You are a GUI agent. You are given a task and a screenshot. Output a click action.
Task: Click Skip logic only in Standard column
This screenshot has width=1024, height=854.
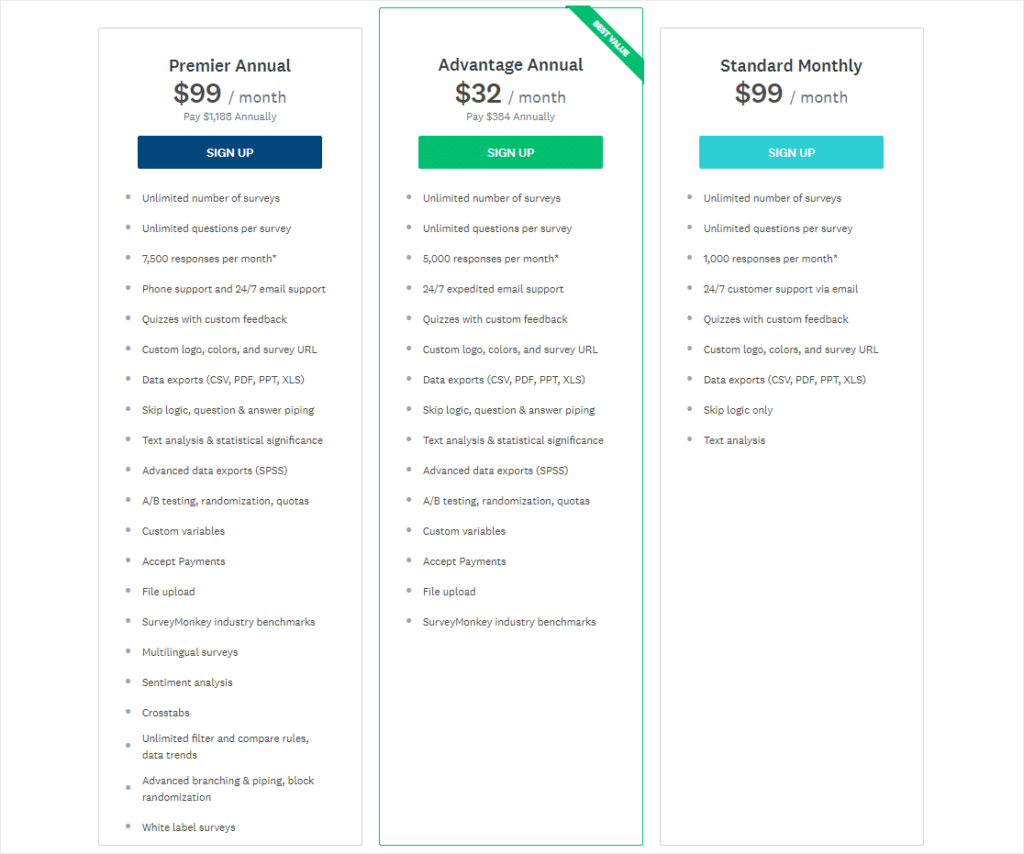click(738, 409)
